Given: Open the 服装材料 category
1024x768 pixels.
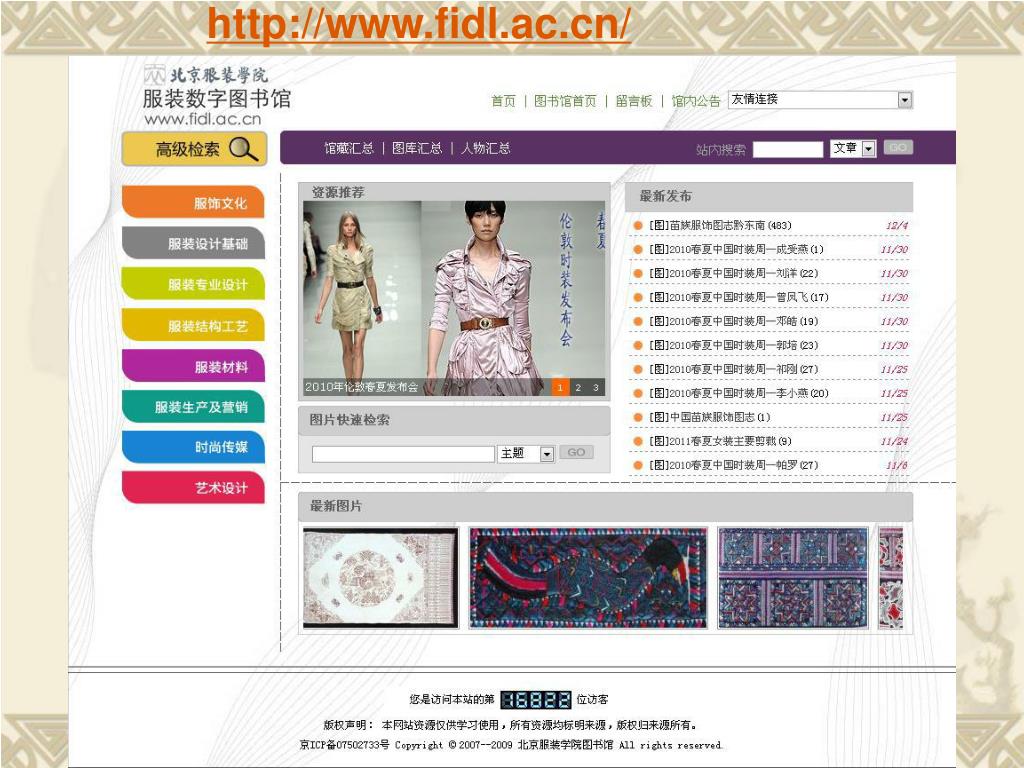Looking at the screenshot, I should [193, 366].
